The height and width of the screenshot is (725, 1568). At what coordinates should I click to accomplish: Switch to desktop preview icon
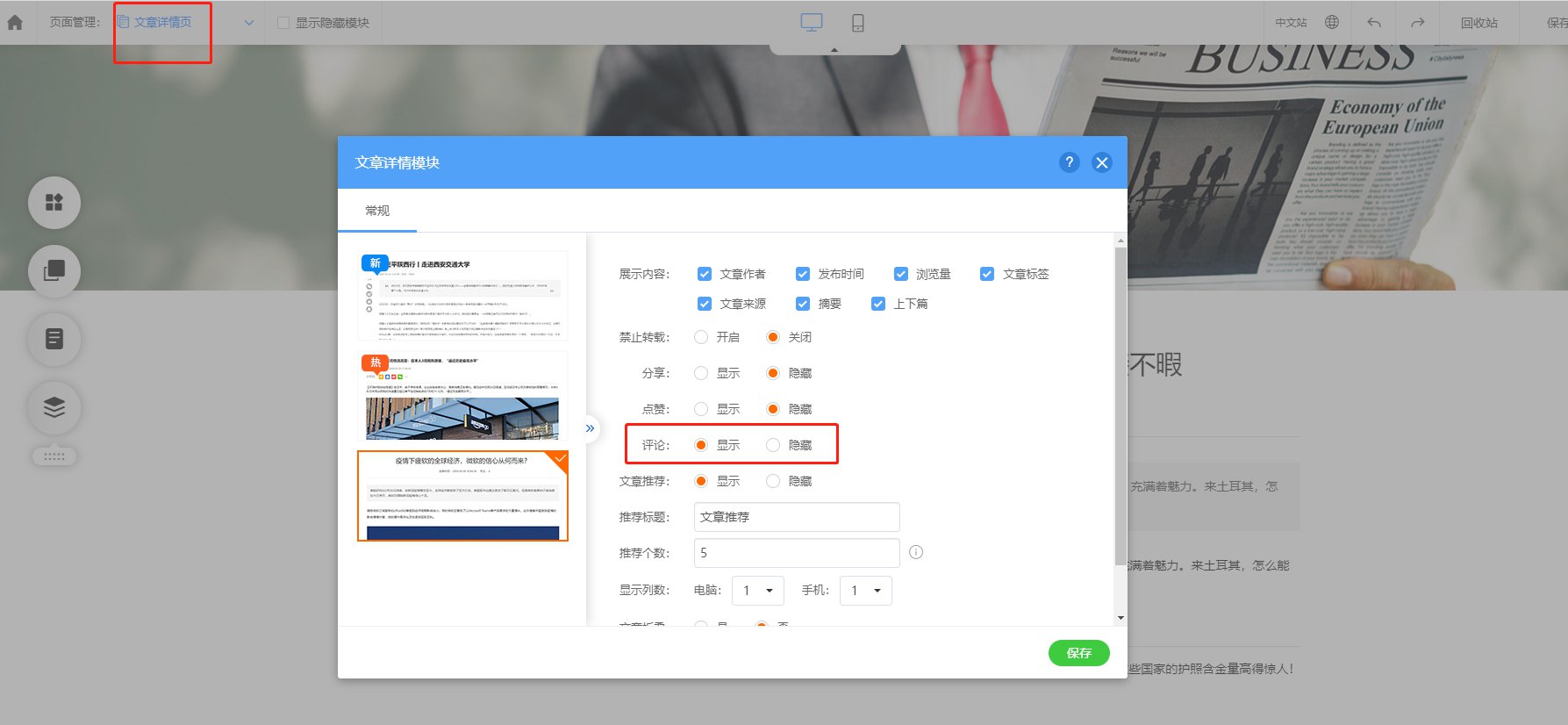(x=812, y=23)
